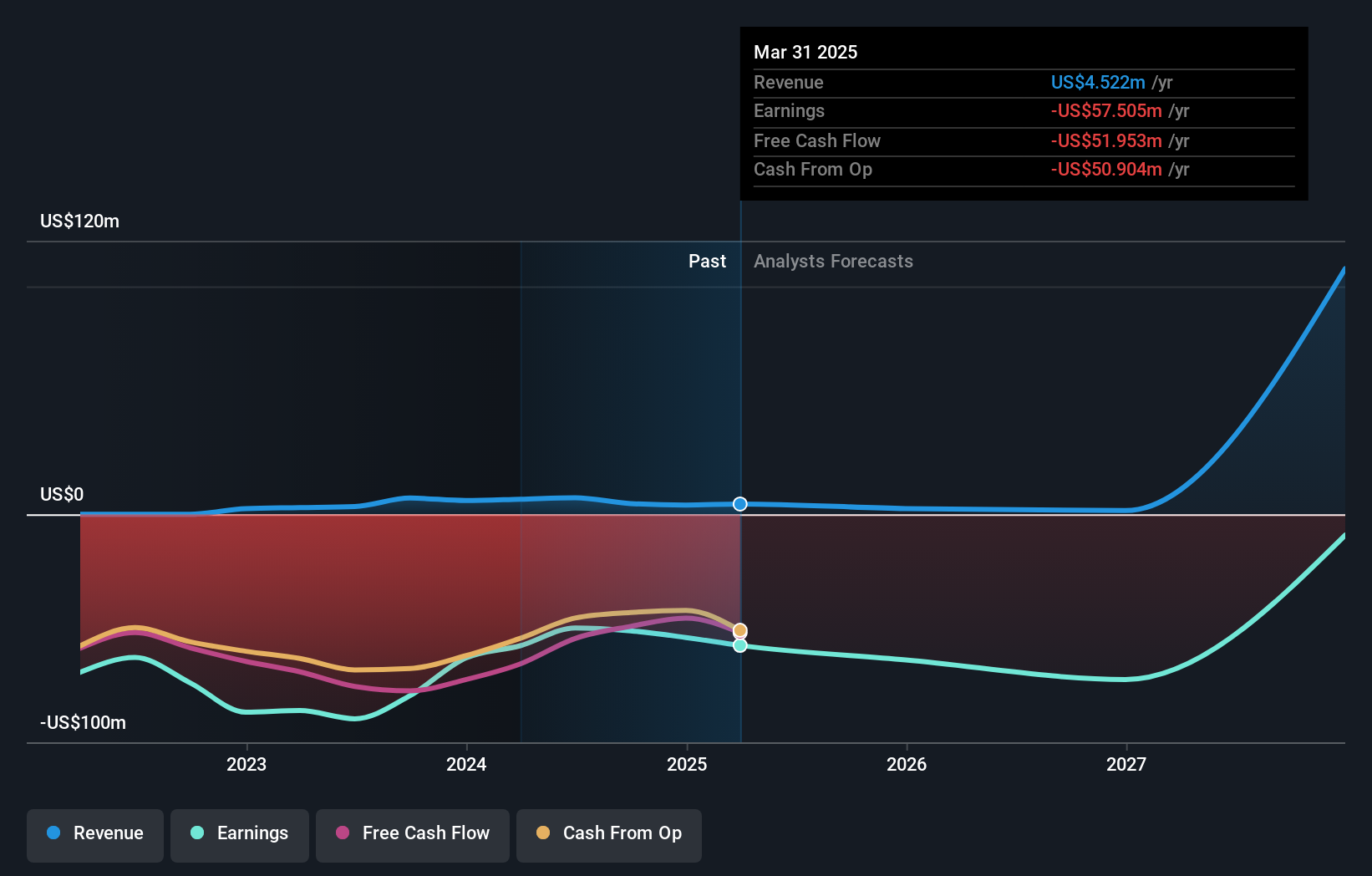This screenshot has height=876, width=1372.
Task: Click the -US$57.505m earnings value
Action: pos(1106,111)
